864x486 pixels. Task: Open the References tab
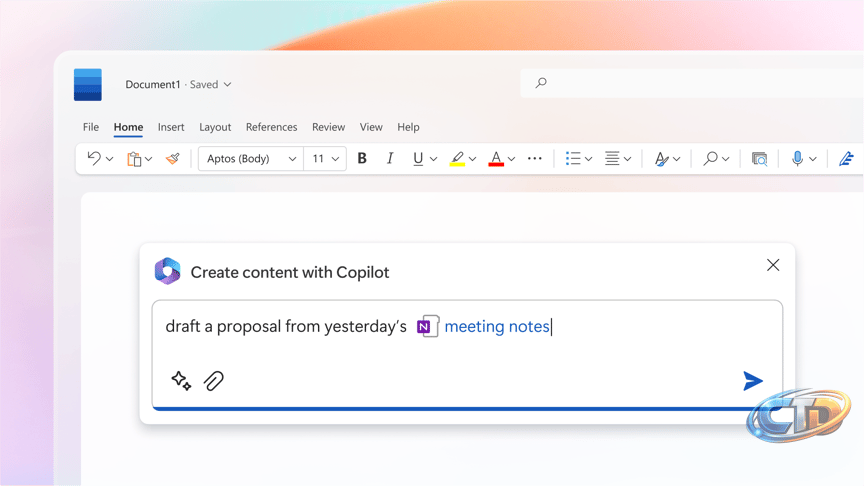tap(272, 127)
